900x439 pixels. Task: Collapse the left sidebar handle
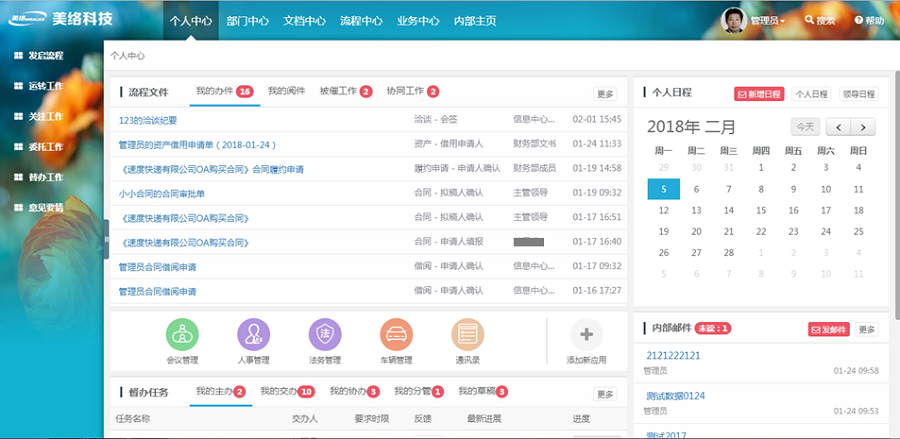click(105, 239)
